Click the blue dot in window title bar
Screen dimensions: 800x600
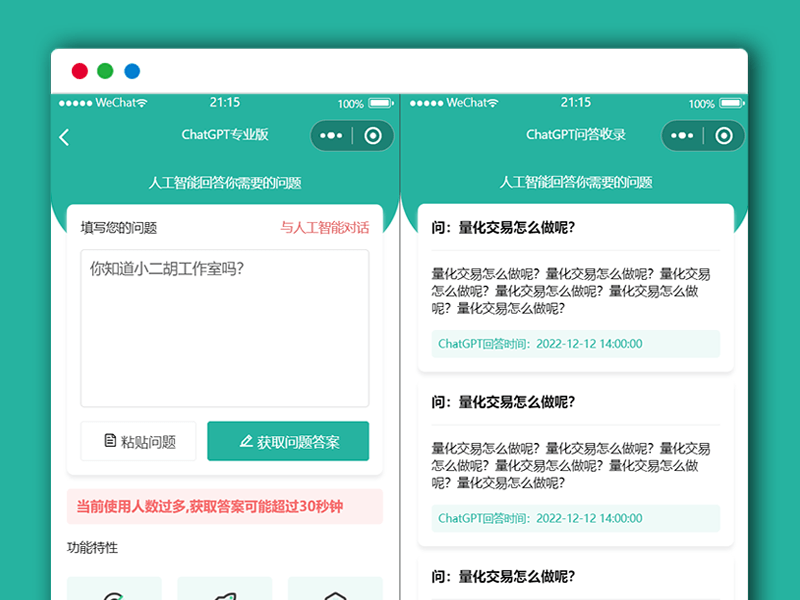point(132,71)
